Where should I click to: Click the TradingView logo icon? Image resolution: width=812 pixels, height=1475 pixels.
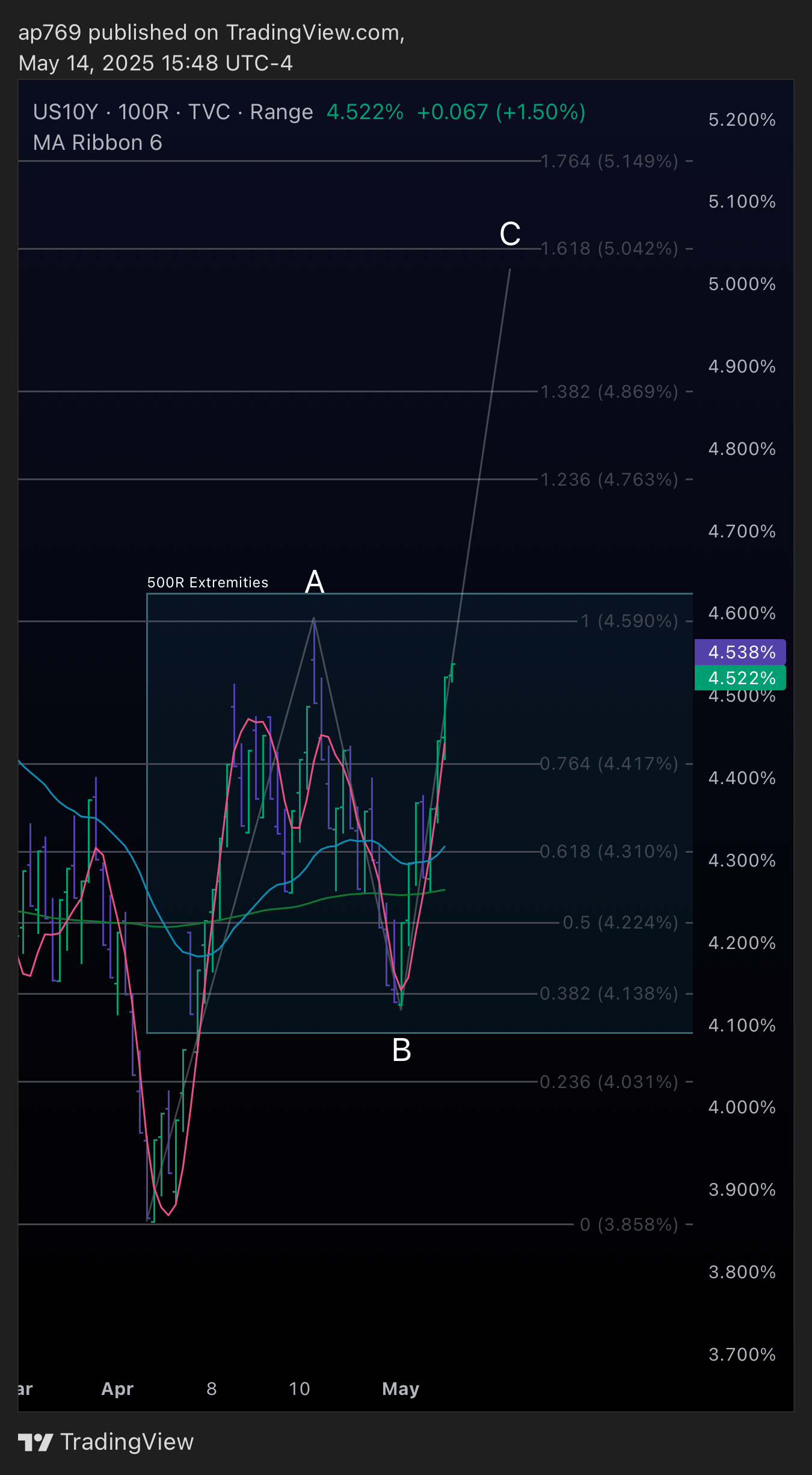pos(35,1442)
